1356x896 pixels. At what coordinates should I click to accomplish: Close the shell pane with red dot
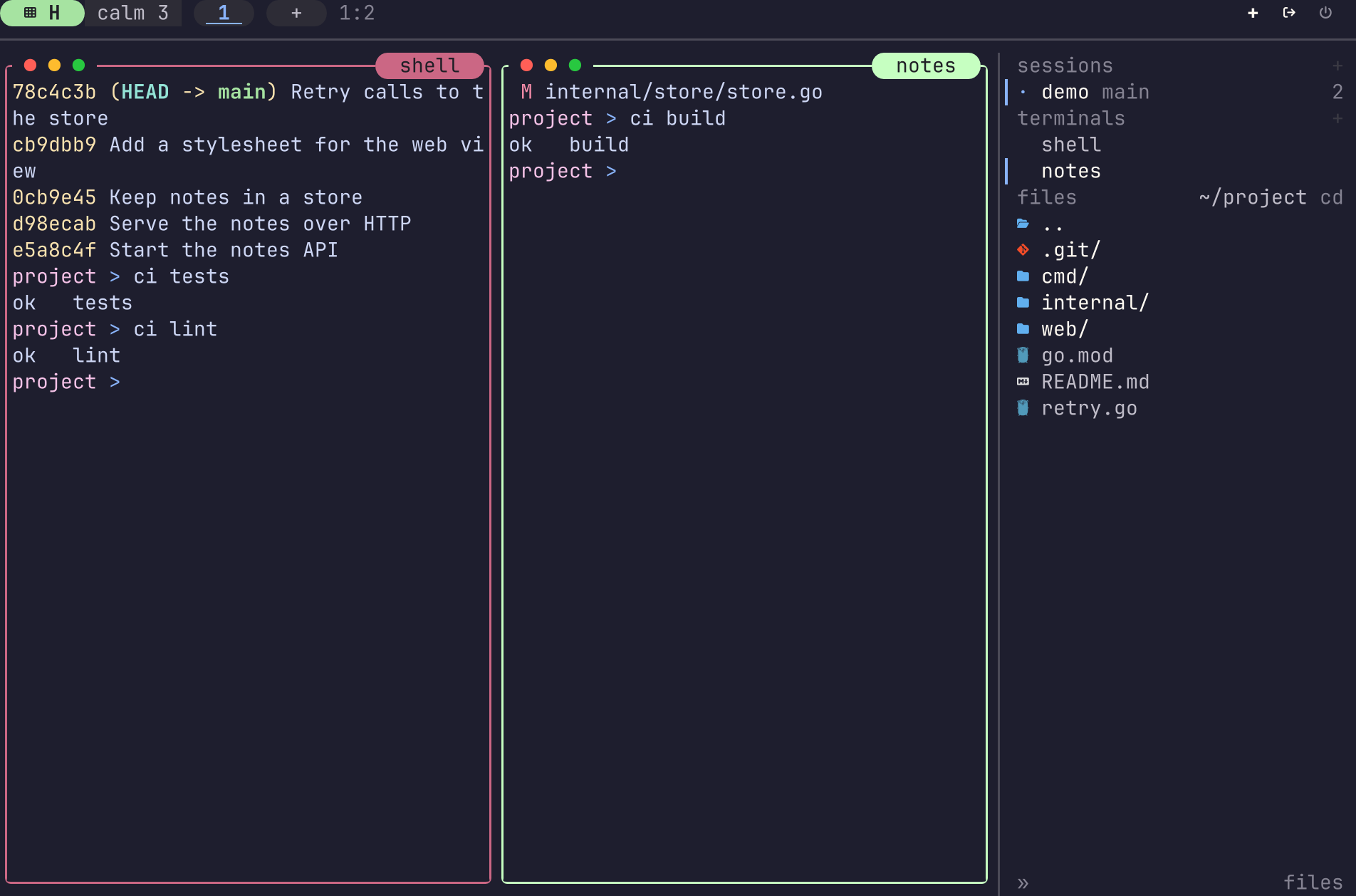[x=30, y=66]
